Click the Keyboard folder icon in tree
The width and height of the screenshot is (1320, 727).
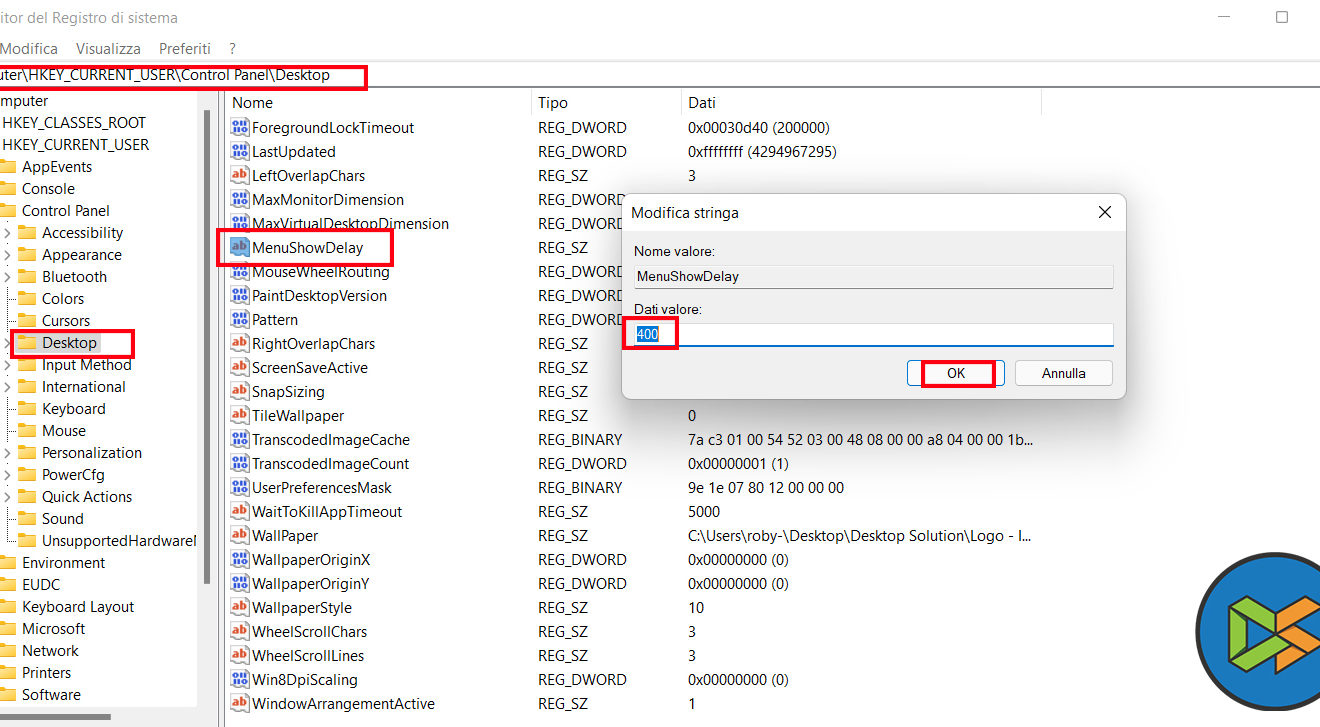27,409
